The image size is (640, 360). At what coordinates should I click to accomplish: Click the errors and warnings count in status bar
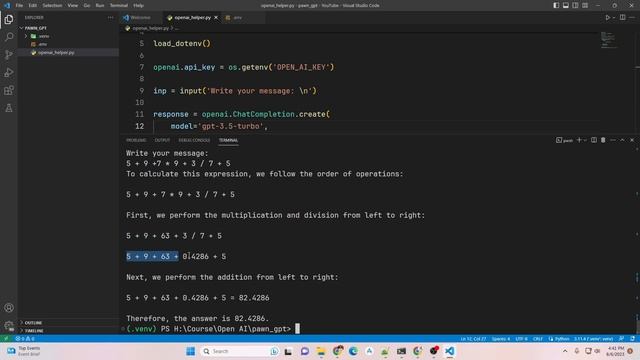(x=25, y=339)
